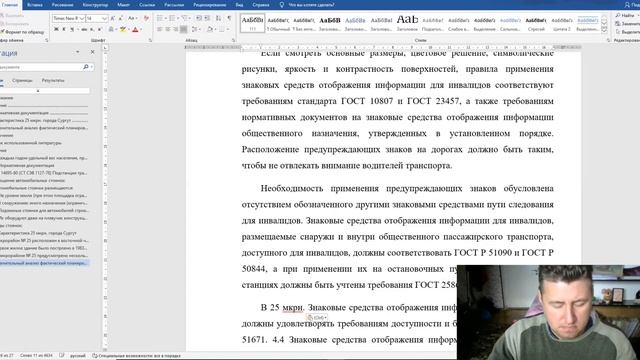Increase the font size

point(113,18)
